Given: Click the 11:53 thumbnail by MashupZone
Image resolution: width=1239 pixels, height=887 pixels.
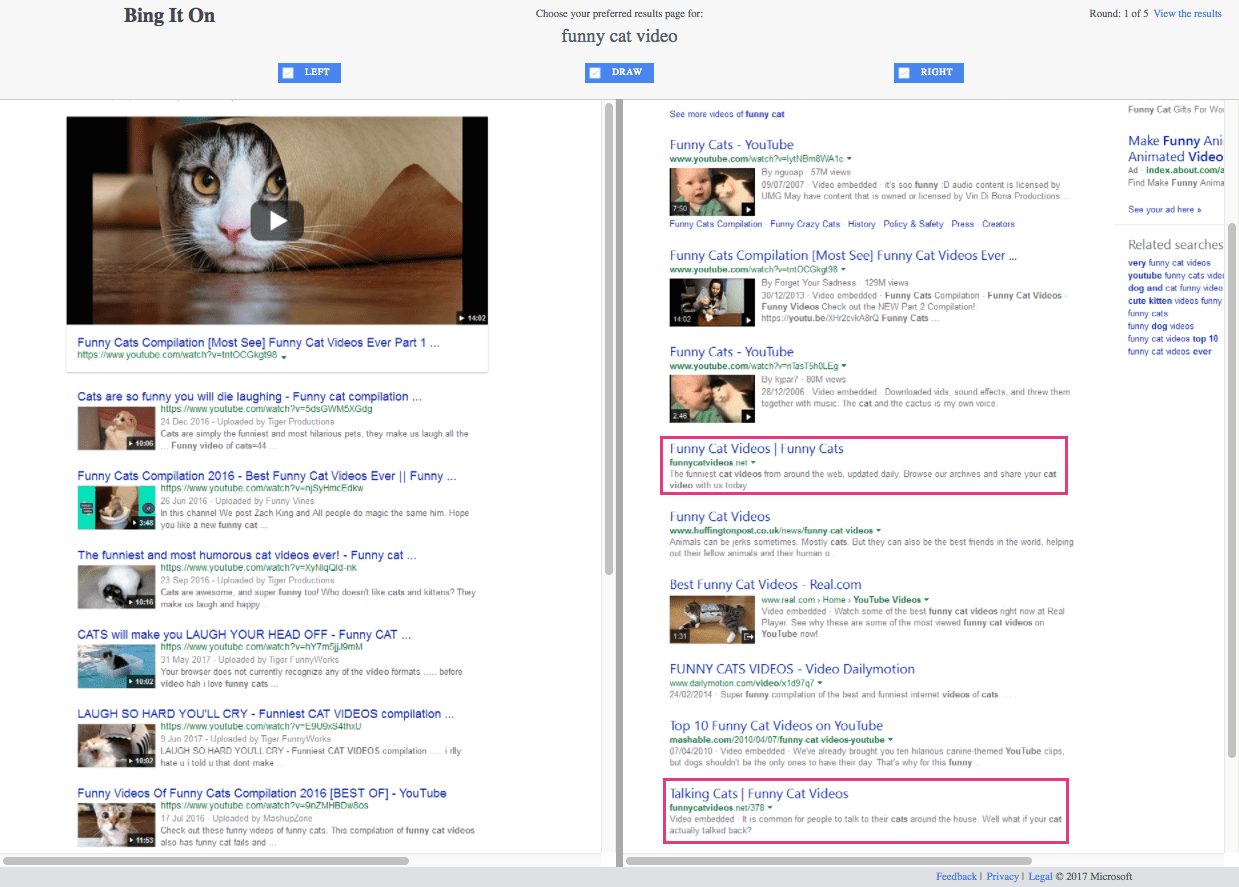Looking at the screenshot, I should (116, 825).
